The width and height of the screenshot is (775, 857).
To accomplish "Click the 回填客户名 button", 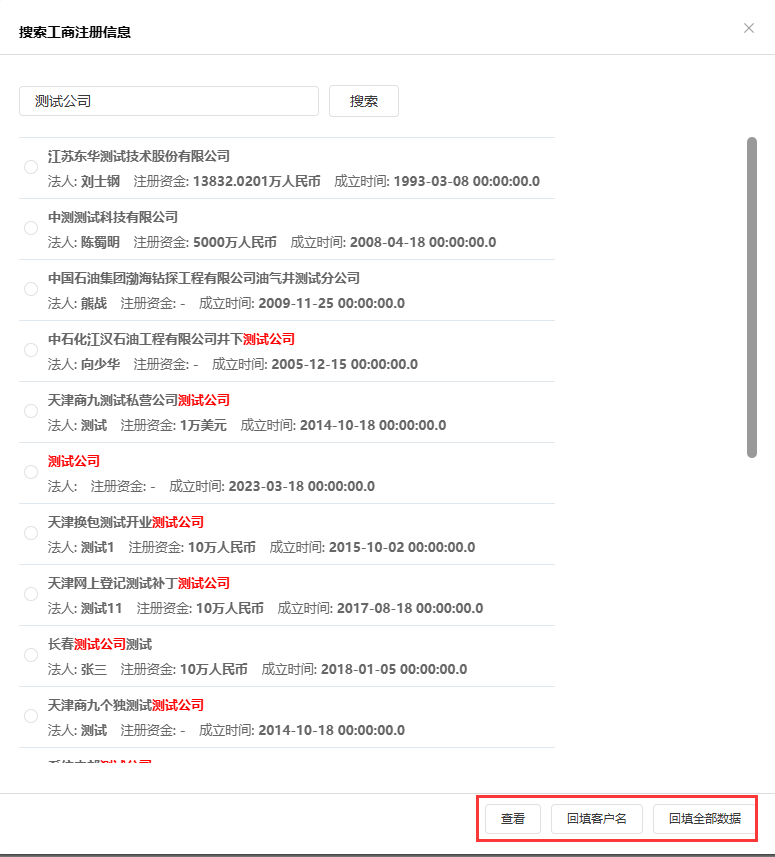I will coord(597,818).
